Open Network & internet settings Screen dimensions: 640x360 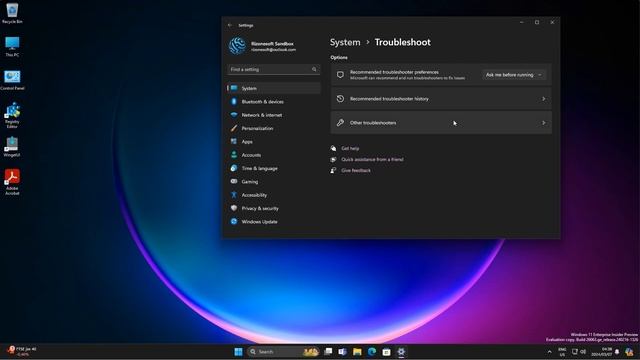point(261,115)
